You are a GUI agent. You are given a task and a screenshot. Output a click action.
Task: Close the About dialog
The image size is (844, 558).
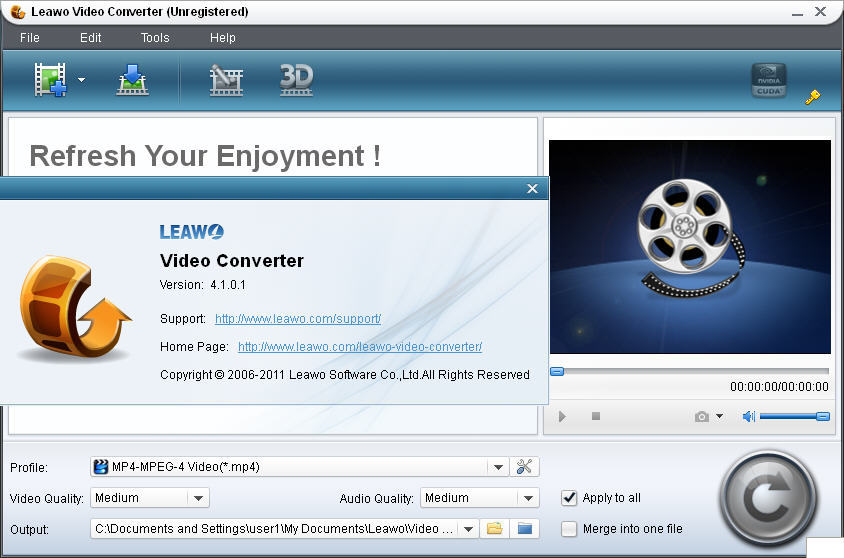(x=532, y=188)
